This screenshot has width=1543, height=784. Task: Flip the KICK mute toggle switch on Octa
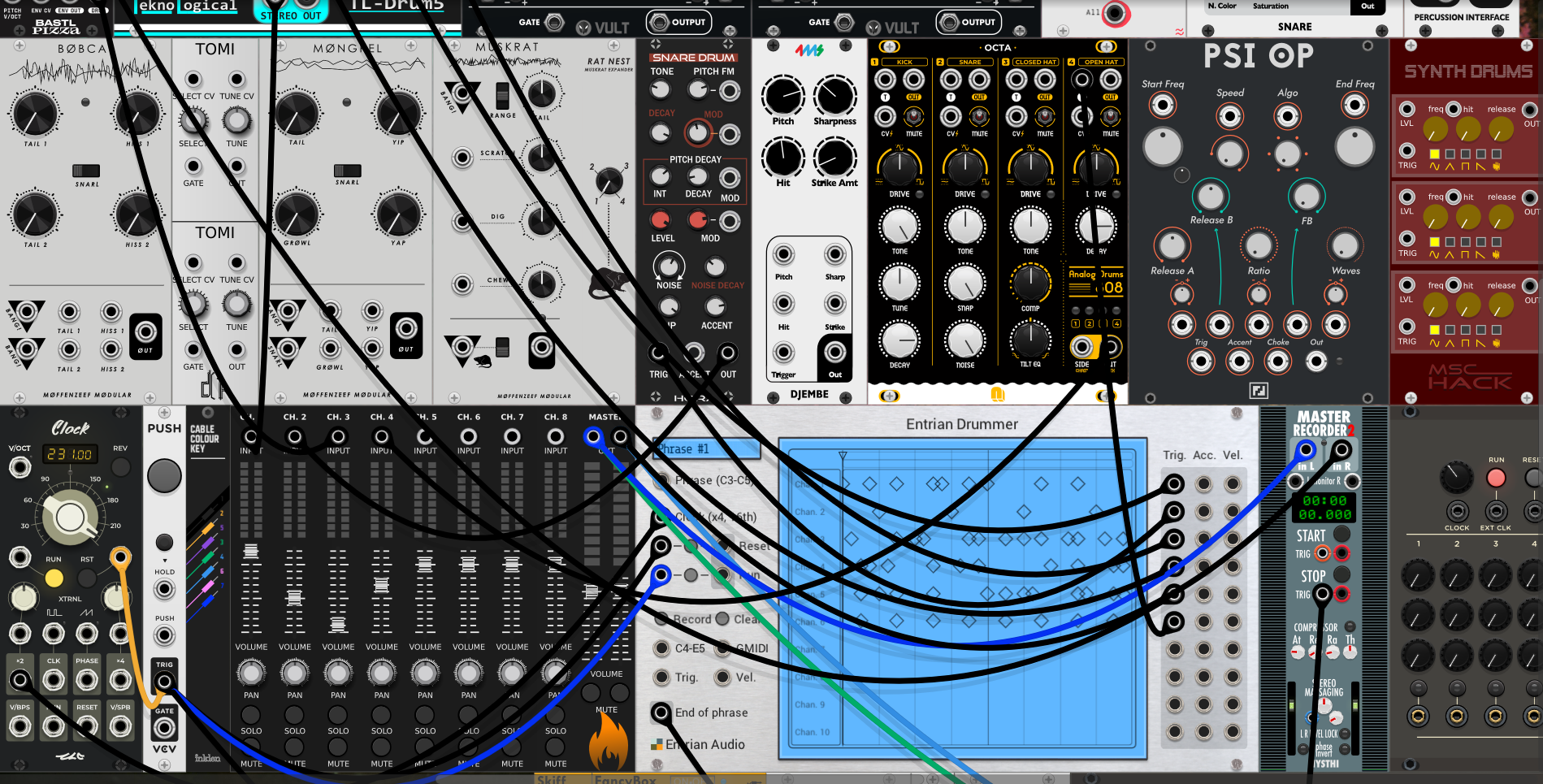pyautogui.click(x=913, y=116)
